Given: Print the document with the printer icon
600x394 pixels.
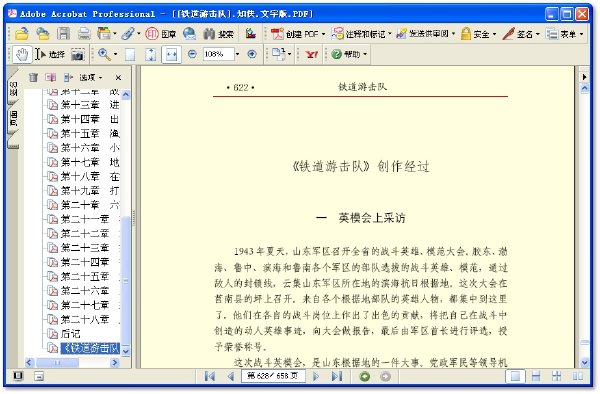Looking at the screenshot, I should tap(84, 34).
